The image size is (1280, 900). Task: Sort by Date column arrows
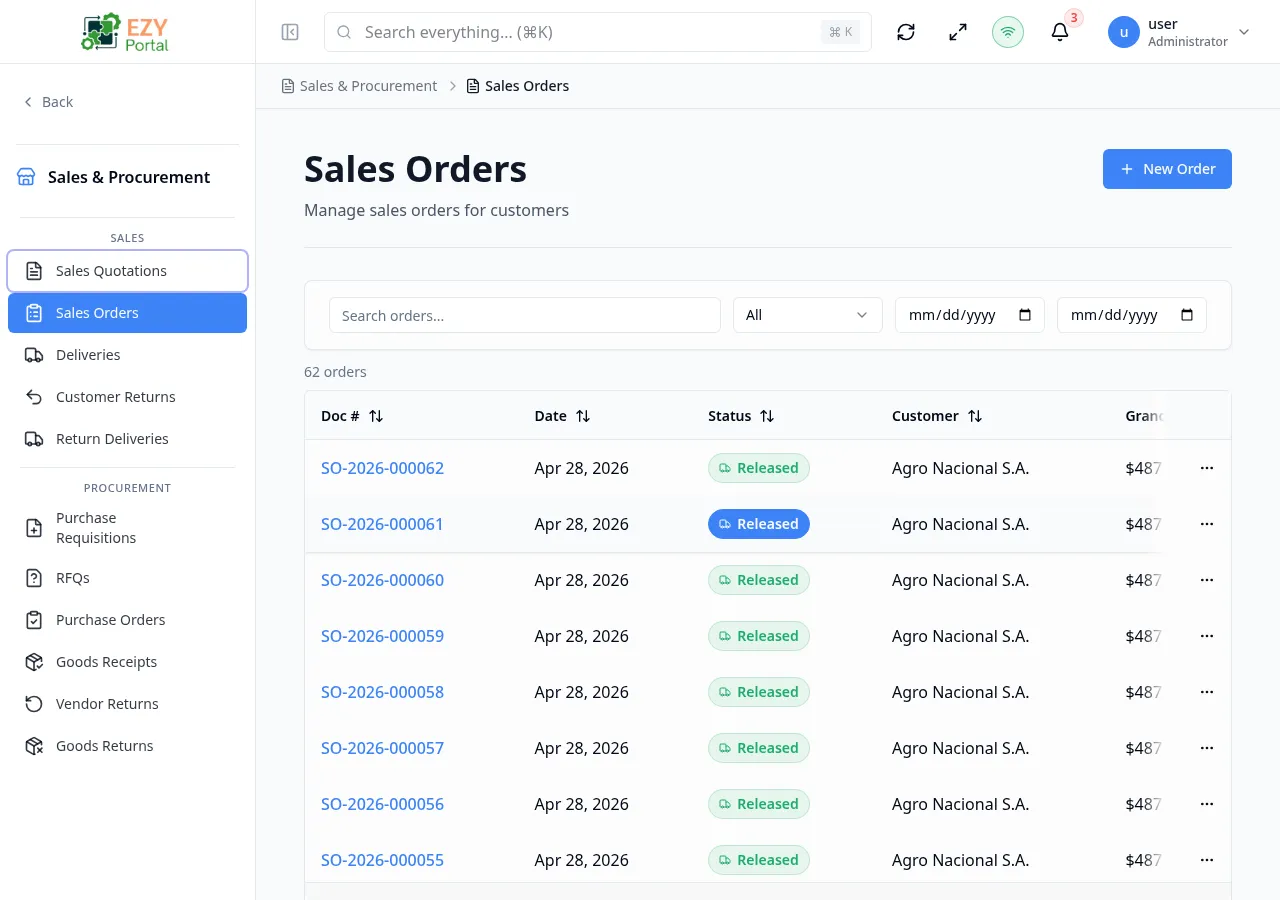[583, 416]
